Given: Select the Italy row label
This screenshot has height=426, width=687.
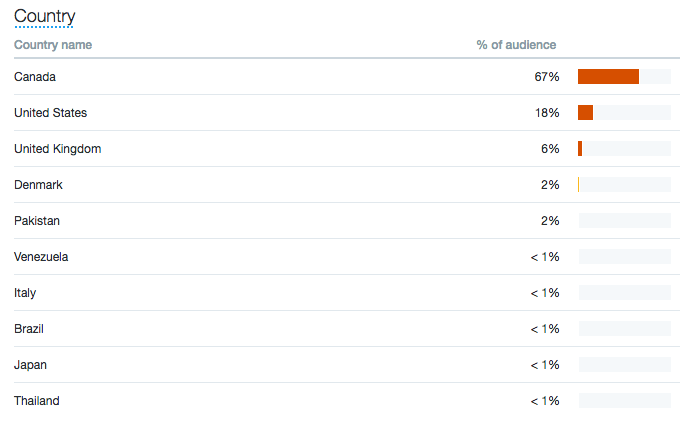Looking at the screenshot, I should click(x=25, y=293).
